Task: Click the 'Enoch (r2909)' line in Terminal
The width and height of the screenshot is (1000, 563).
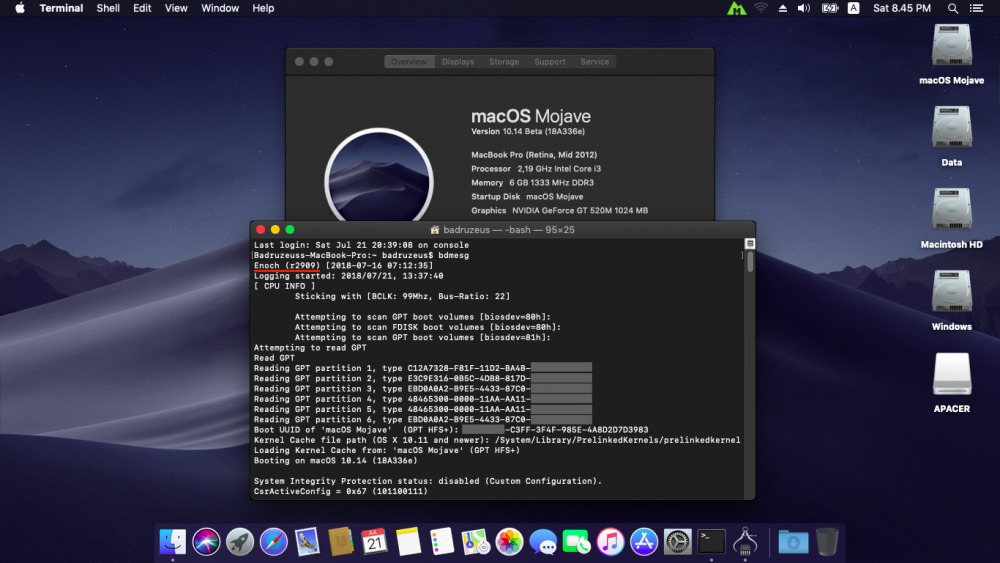Action: [x=343, y=266]
